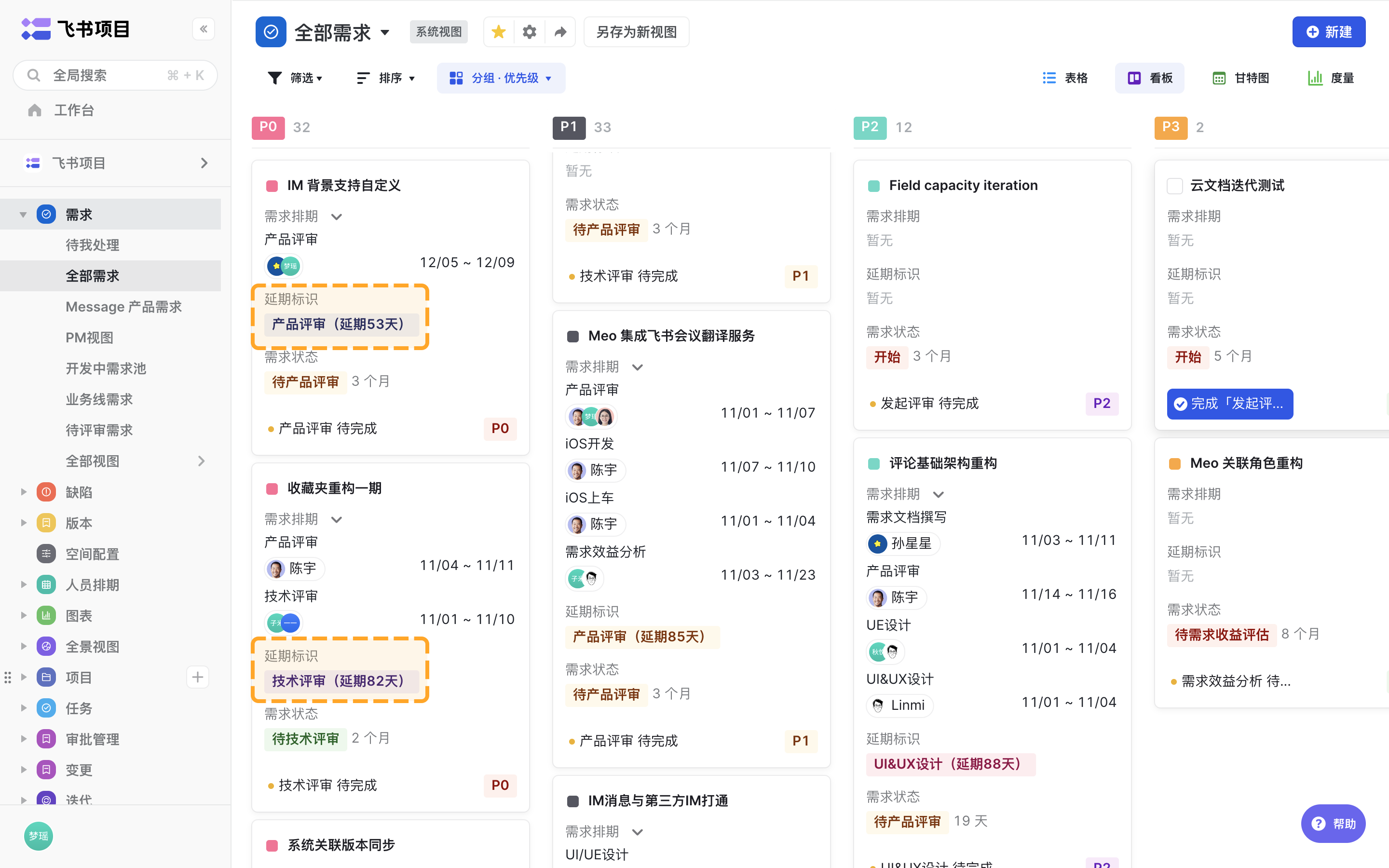Screen dimensions: 1389x868
Task: Open card title IM 背景支持自定义
Action: (x=344, y=186)
